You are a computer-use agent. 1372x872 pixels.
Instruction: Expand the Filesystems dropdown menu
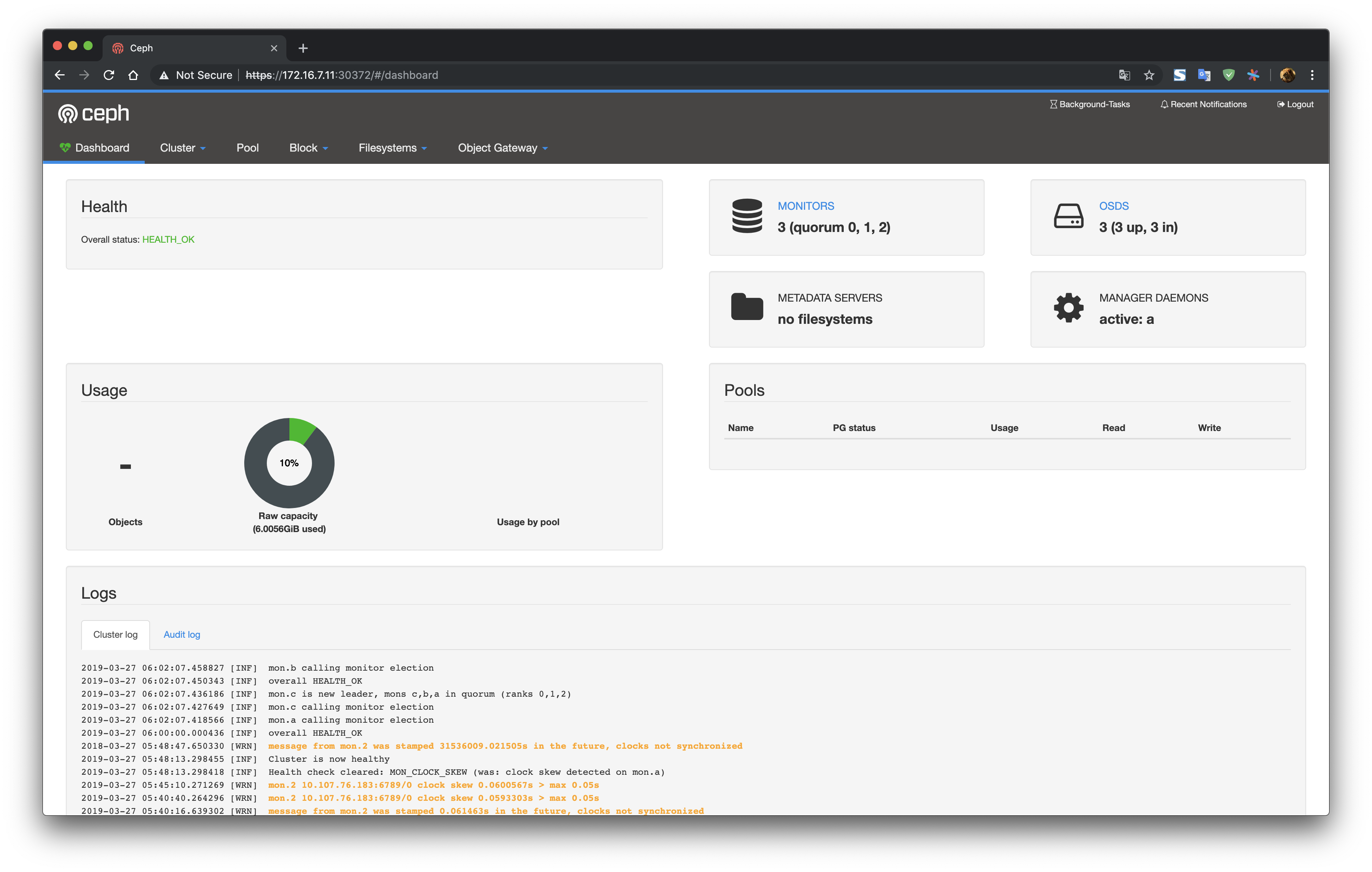point(393,147)
